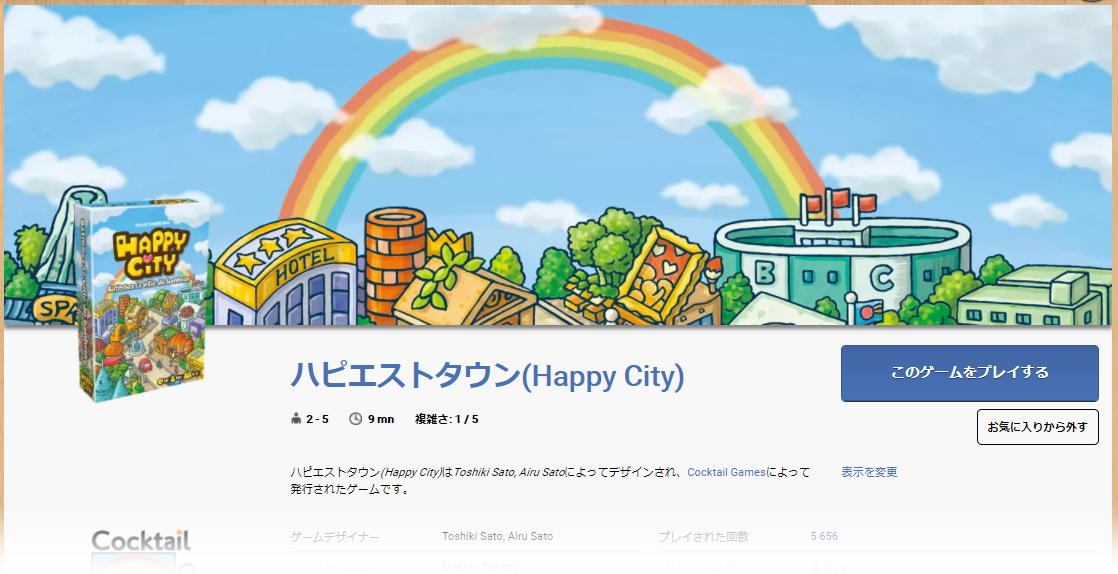The height and width of the screenshot is (574, 1118).
Task: Click the 9 mn duration text
Action: (381, 419)
